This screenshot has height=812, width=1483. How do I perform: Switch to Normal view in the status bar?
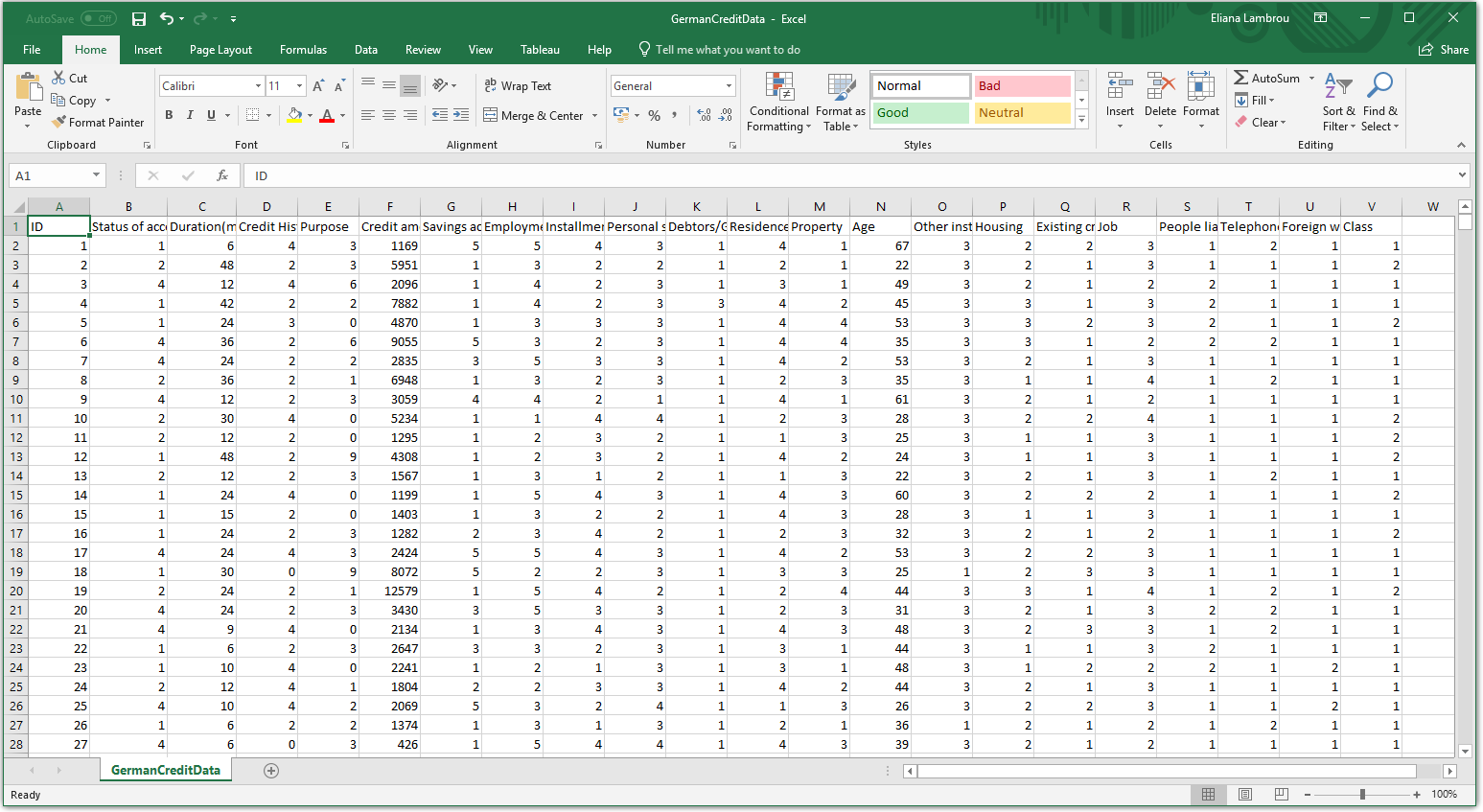(1208, 795)
